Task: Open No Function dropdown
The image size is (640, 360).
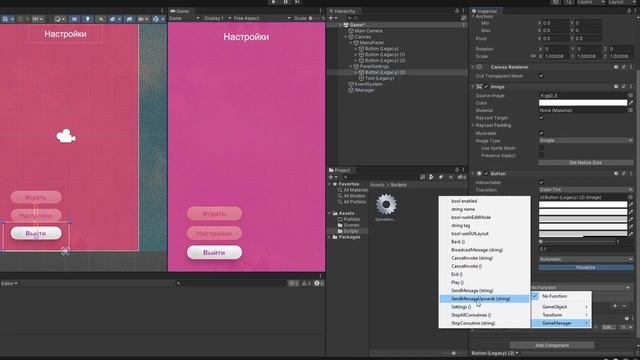Action: [580, 288]
